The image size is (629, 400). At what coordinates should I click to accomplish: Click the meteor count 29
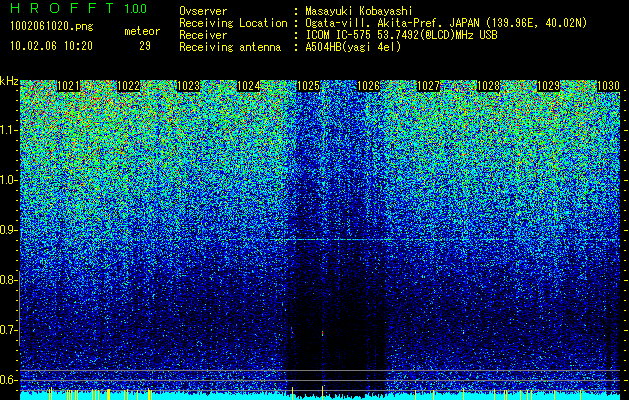145,46
